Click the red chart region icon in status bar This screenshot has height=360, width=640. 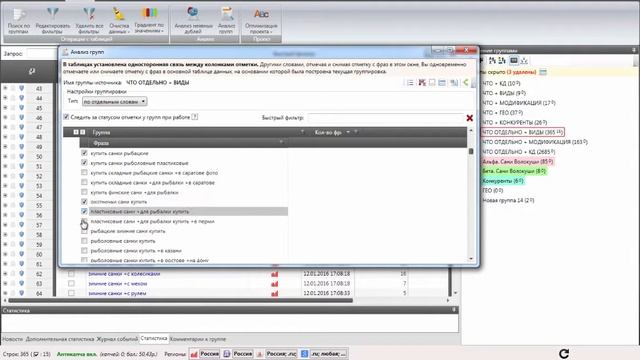[x=194, y=354]
